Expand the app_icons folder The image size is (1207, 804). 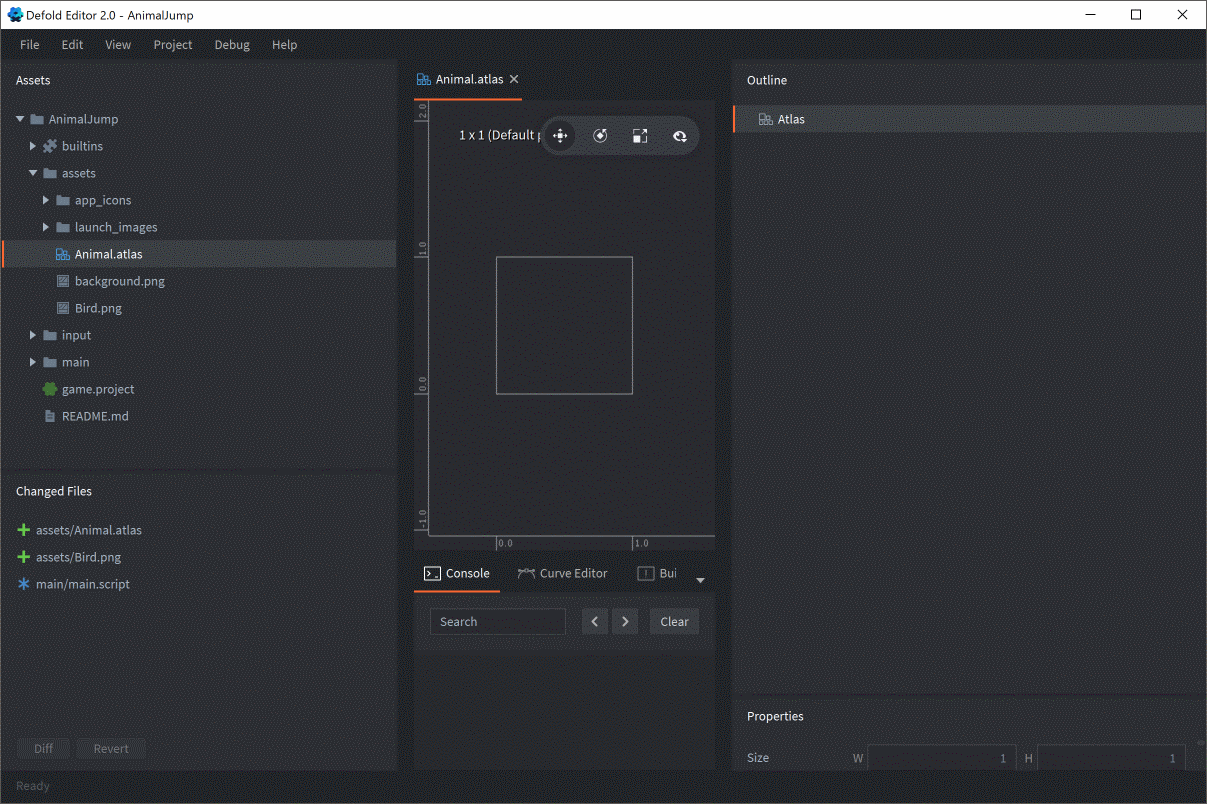click(x=46, y=200)
